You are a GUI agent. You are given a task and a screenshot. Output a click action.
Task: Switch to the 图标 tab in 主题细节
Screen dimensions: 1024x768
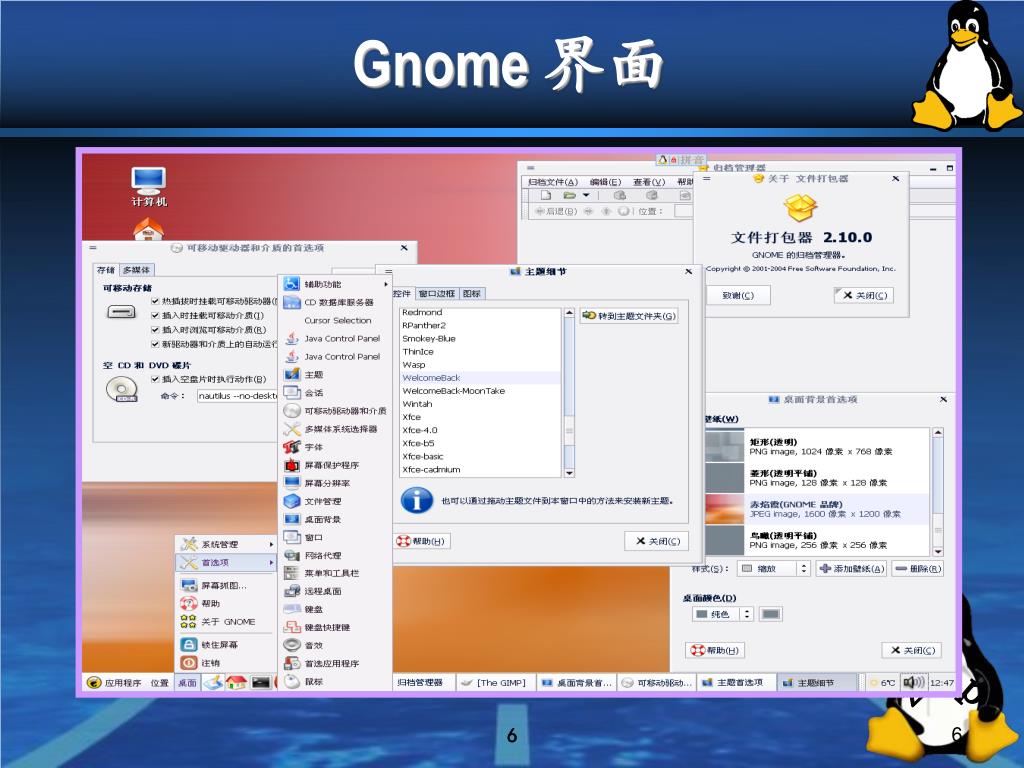tap(472, 294)
